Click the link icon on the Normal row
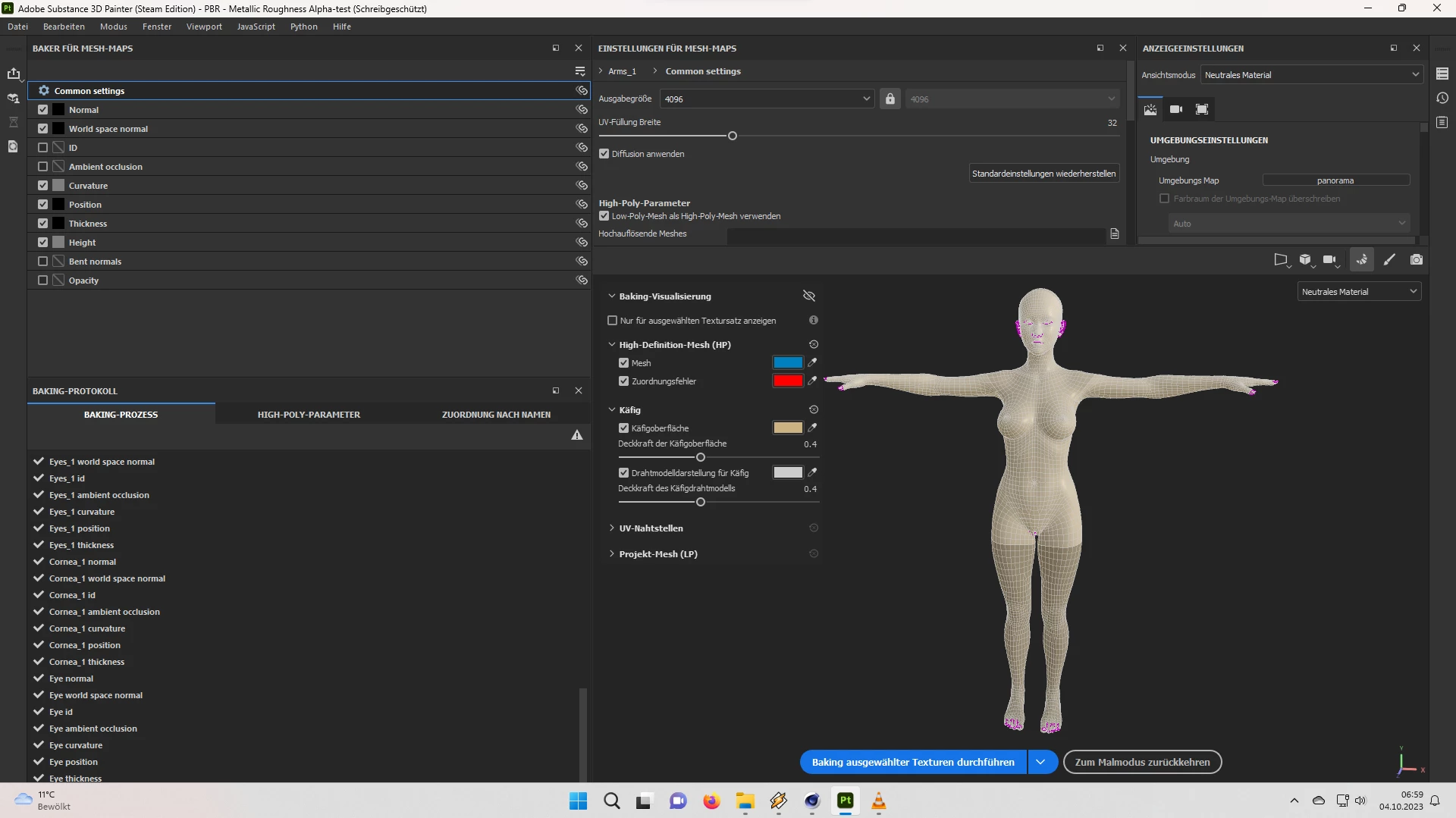Viewport: 1456px width, 818px height. (582, 110)
